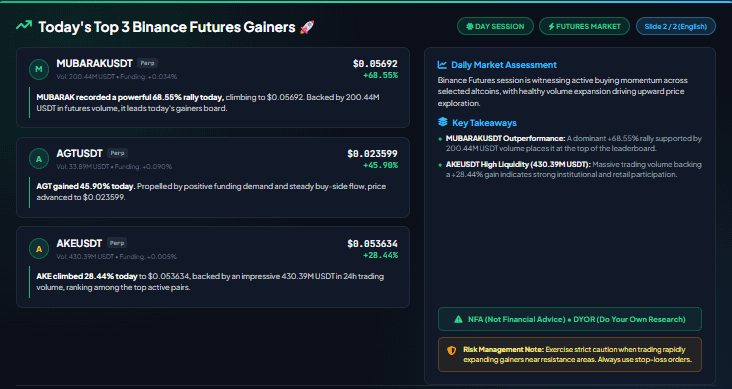Screen dimensions: 732x389
Task: Click the chart icon beside Daily Market Assessment
Action: pos(442,64)
